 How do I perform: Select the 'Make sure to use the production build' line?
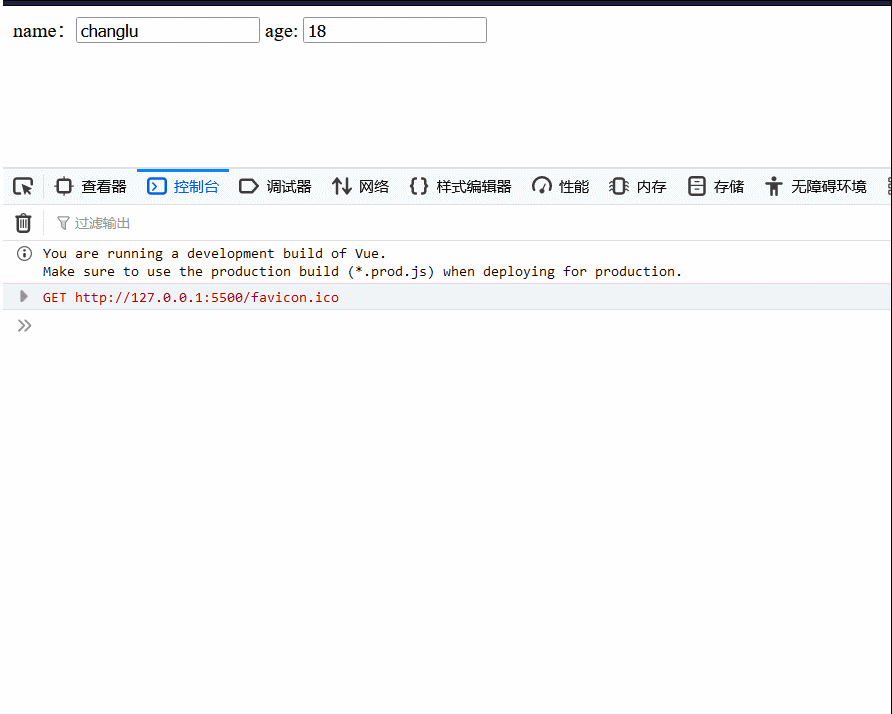pos(362,272)
